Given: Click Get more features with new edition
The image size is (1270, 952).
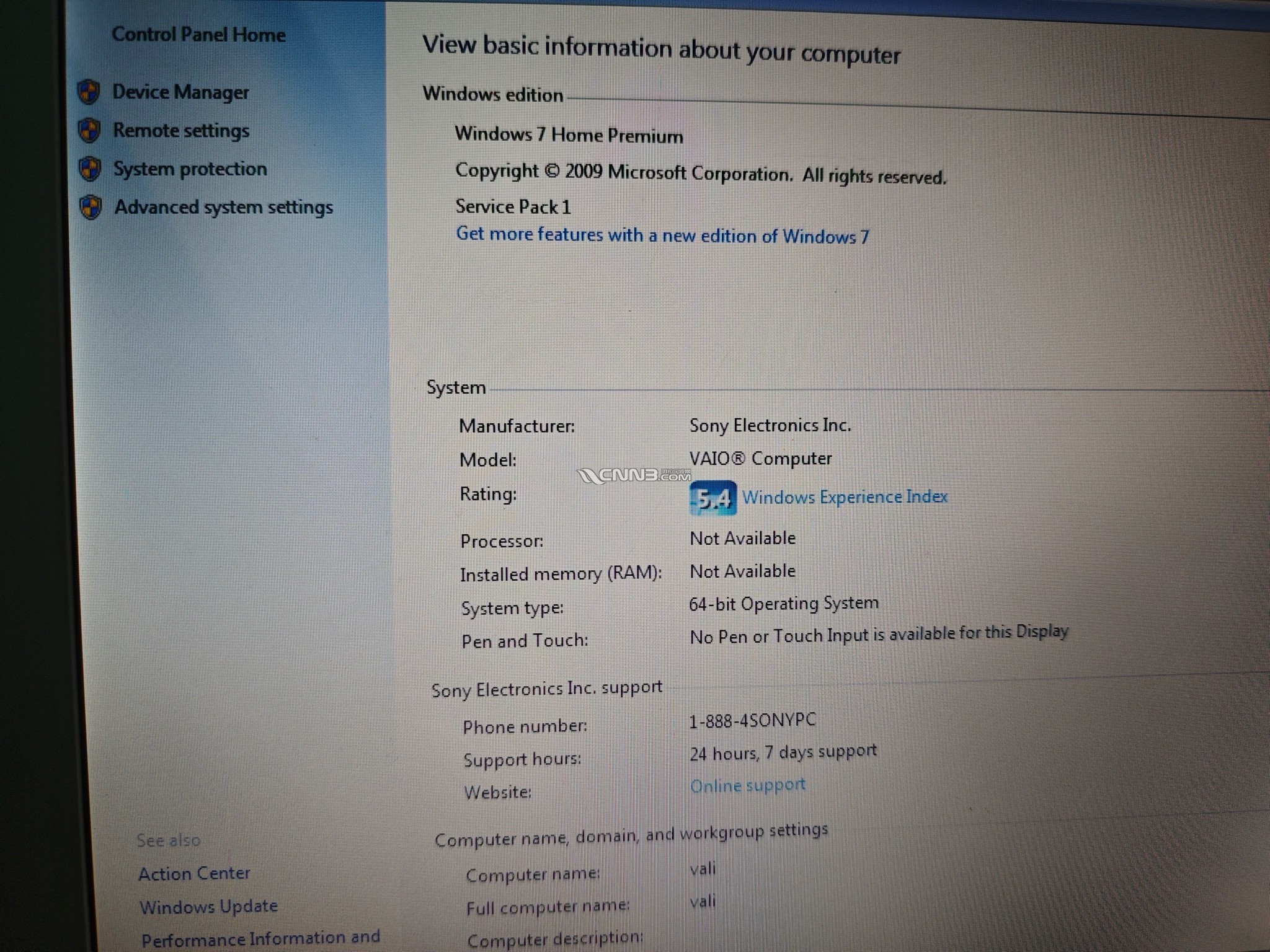Looking at the screenshot, I should pyautogui.click(x=662, y=236).
